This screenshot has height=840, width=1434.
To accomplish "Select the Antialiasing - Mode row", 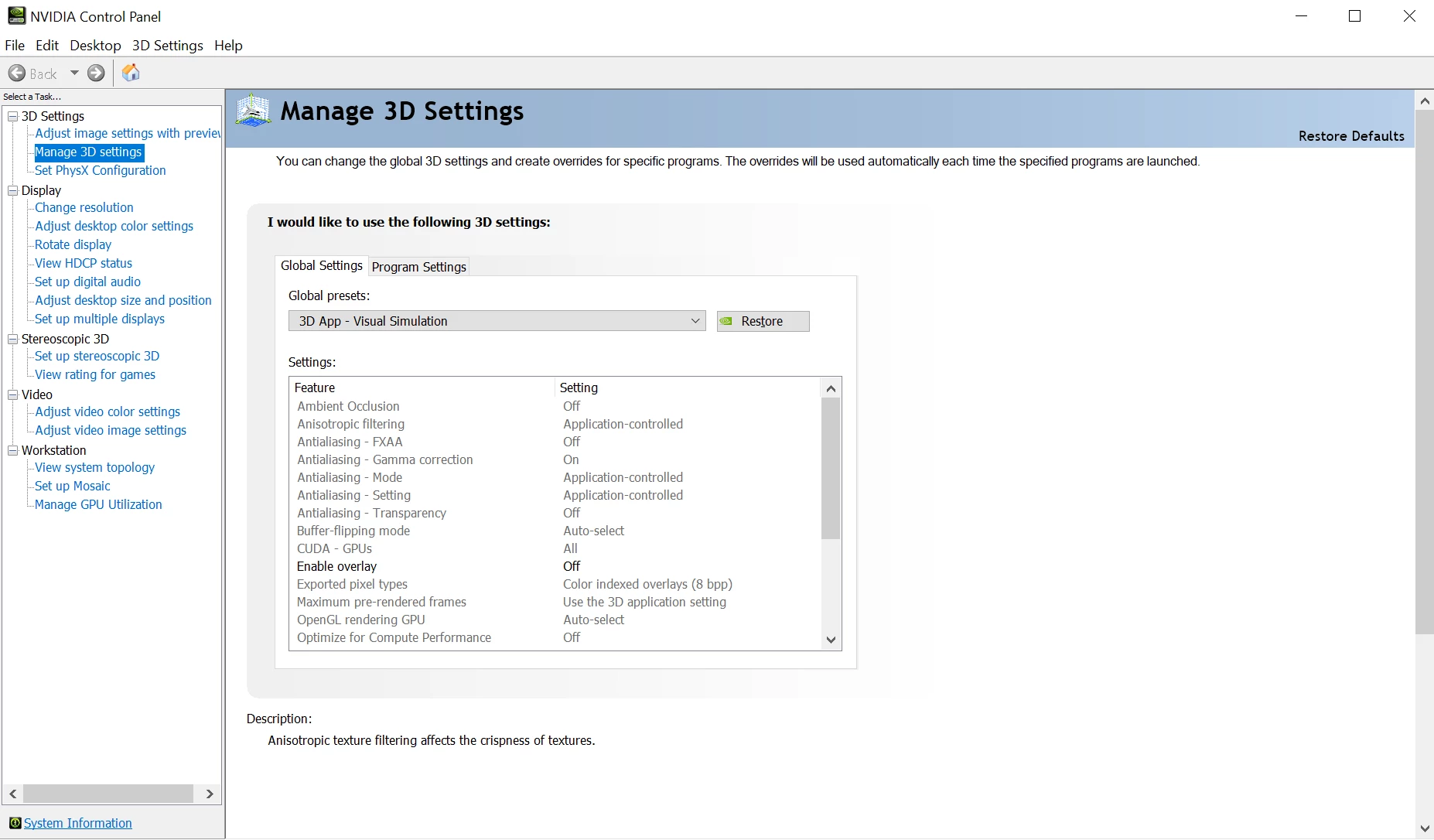I will (x=555, y=477).
